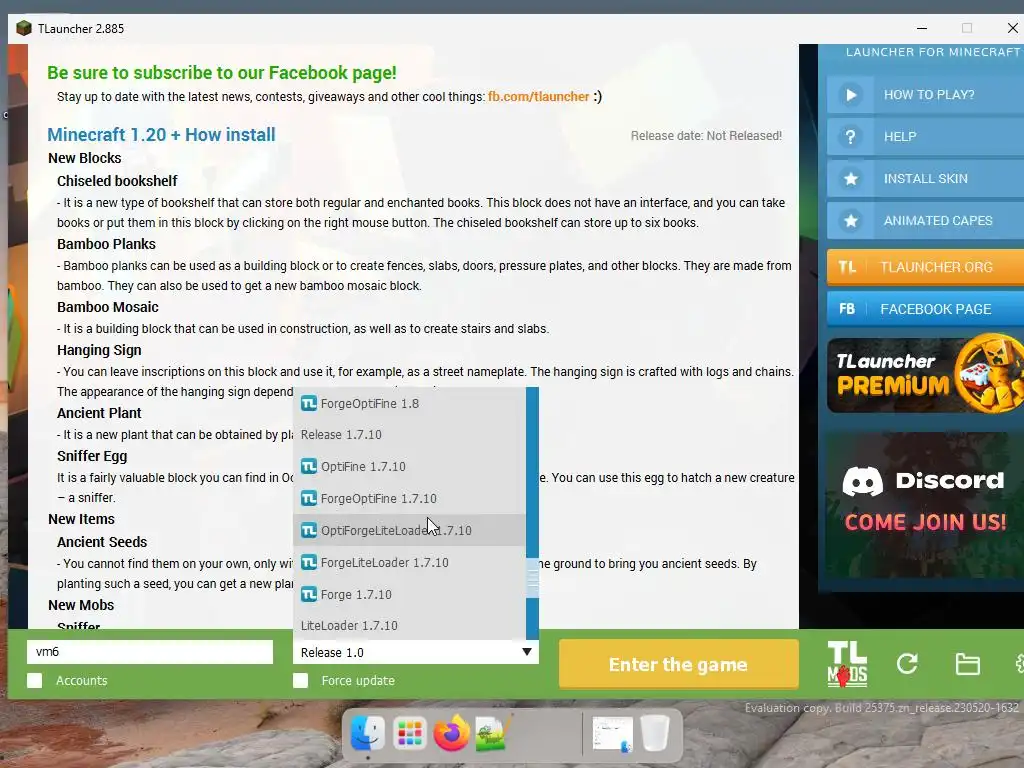Click Chiseled bookshelf heading text

(117, 181)
